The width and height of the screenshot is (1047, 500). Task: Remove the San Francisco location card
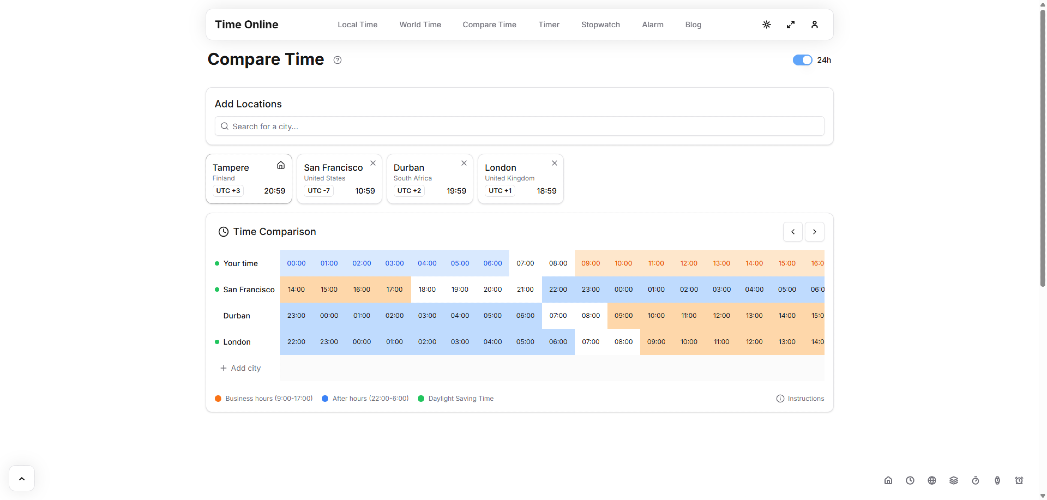pyautogui.click(x=373, y=163)
